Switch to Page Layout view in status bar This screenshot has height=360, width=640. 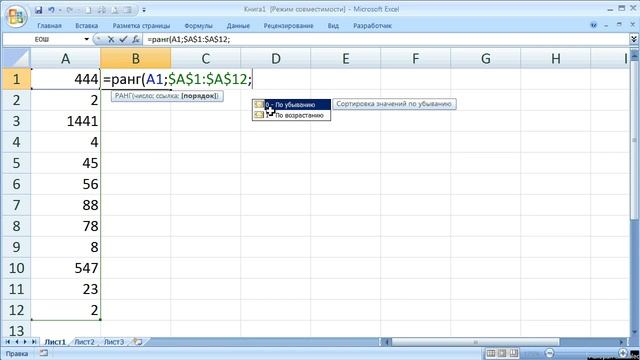[502, 353]
